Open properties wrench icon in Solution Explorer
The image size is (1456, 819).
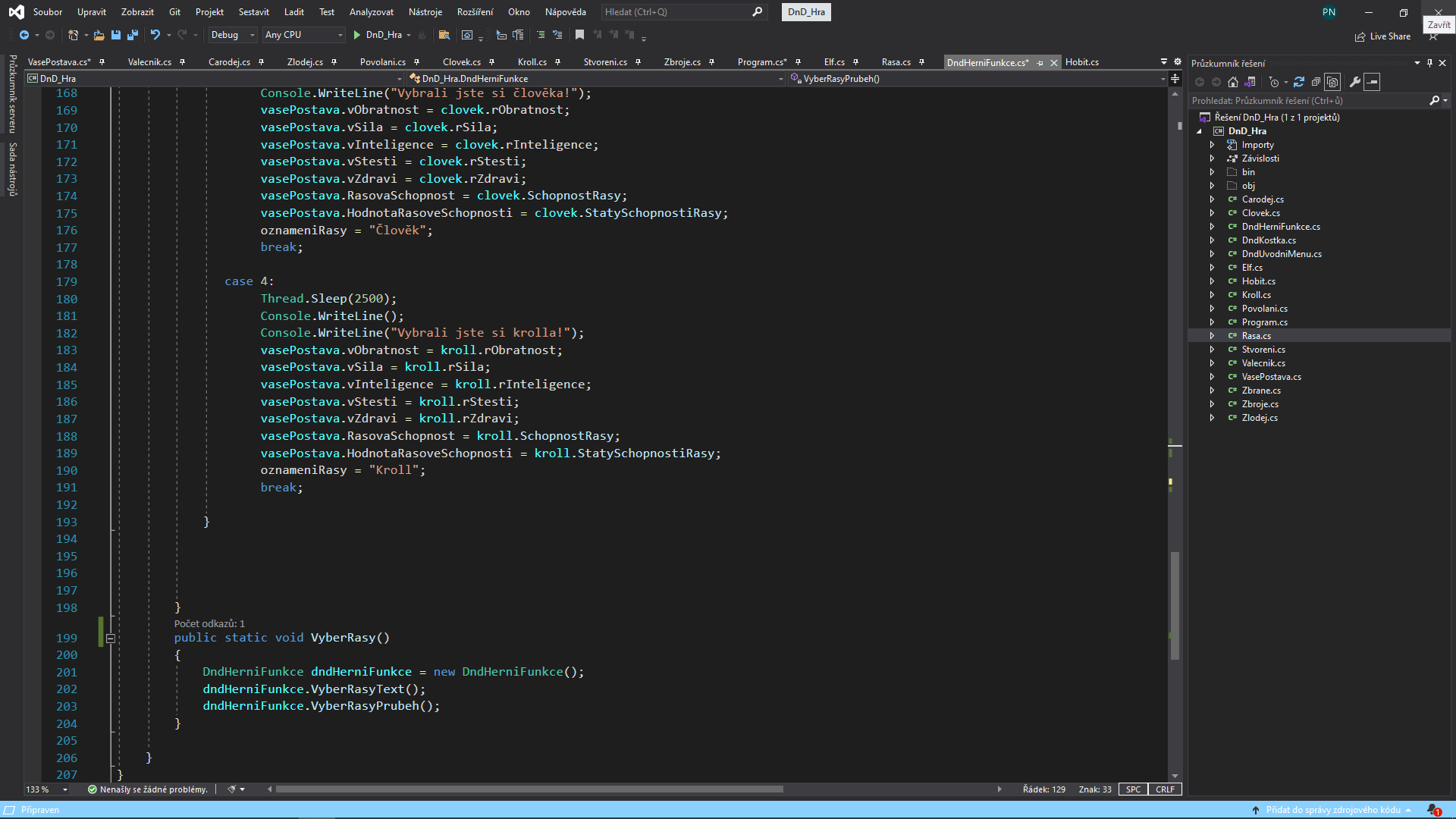1354,82
